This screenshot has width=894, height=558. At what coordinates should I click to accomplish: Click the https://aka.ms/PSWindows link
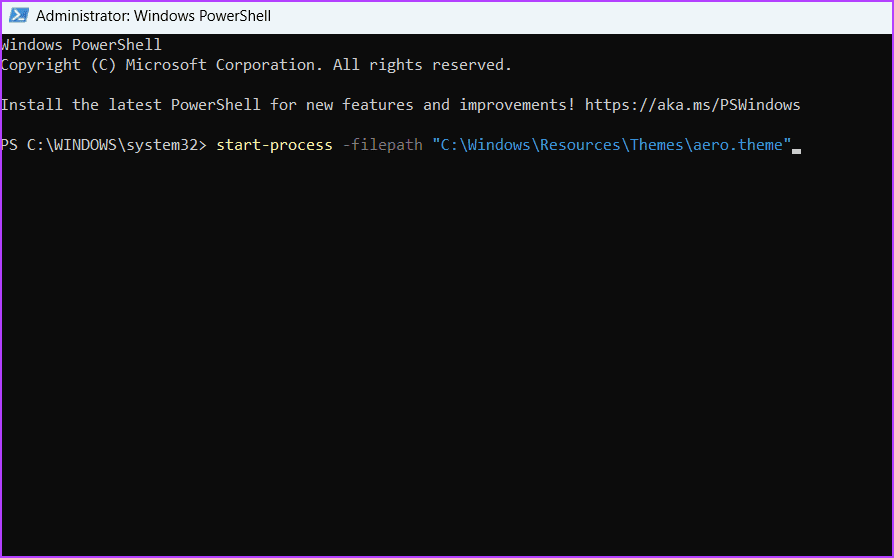click(x=692, y=105)
